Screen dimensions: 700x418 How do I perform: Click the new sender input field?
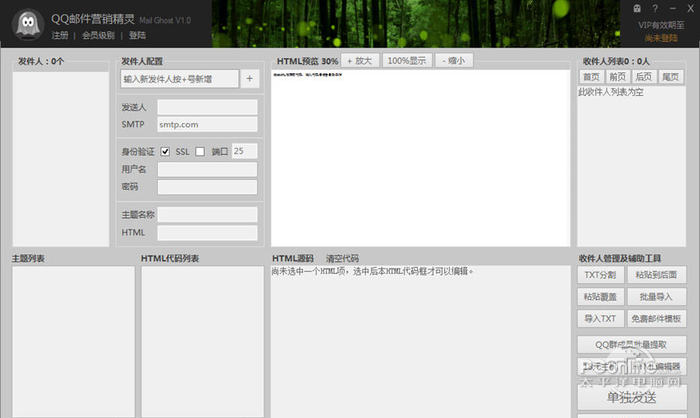tap(179, 79)
